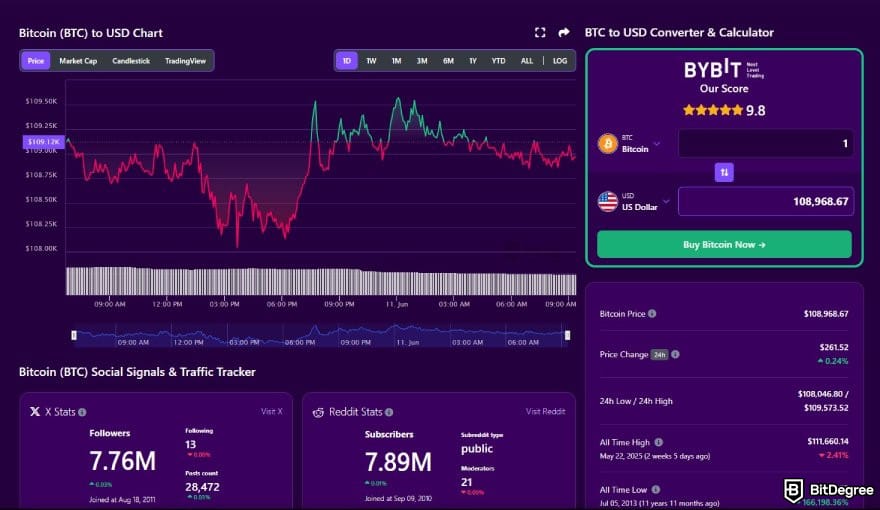This screenshot has height=510, width=880.
Task: Click the US flag icon in converter
Action: pyautogui.click(x=608, y=201)
